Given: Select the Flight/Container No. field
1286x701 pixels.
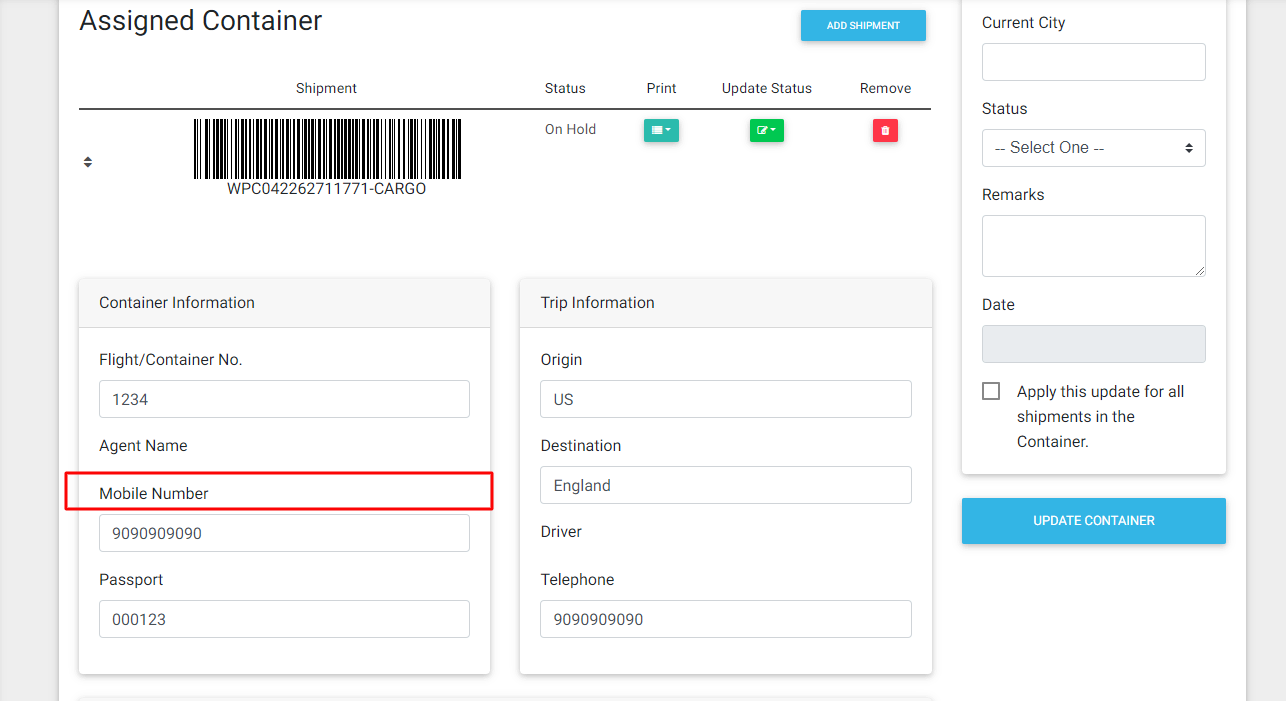Looking at the screenshot, I should [x=284, y=399].
